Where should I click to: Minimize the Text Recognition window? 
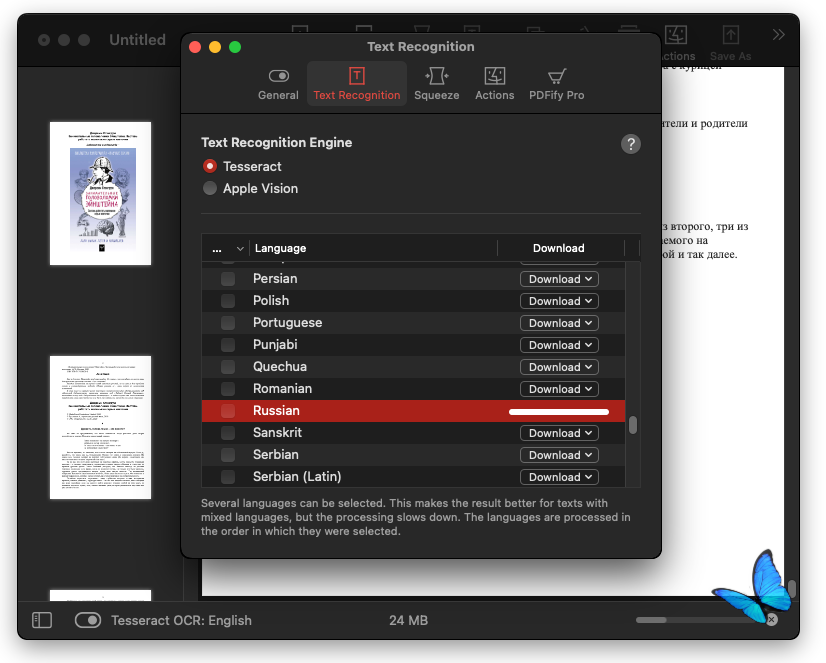(215, 47)
